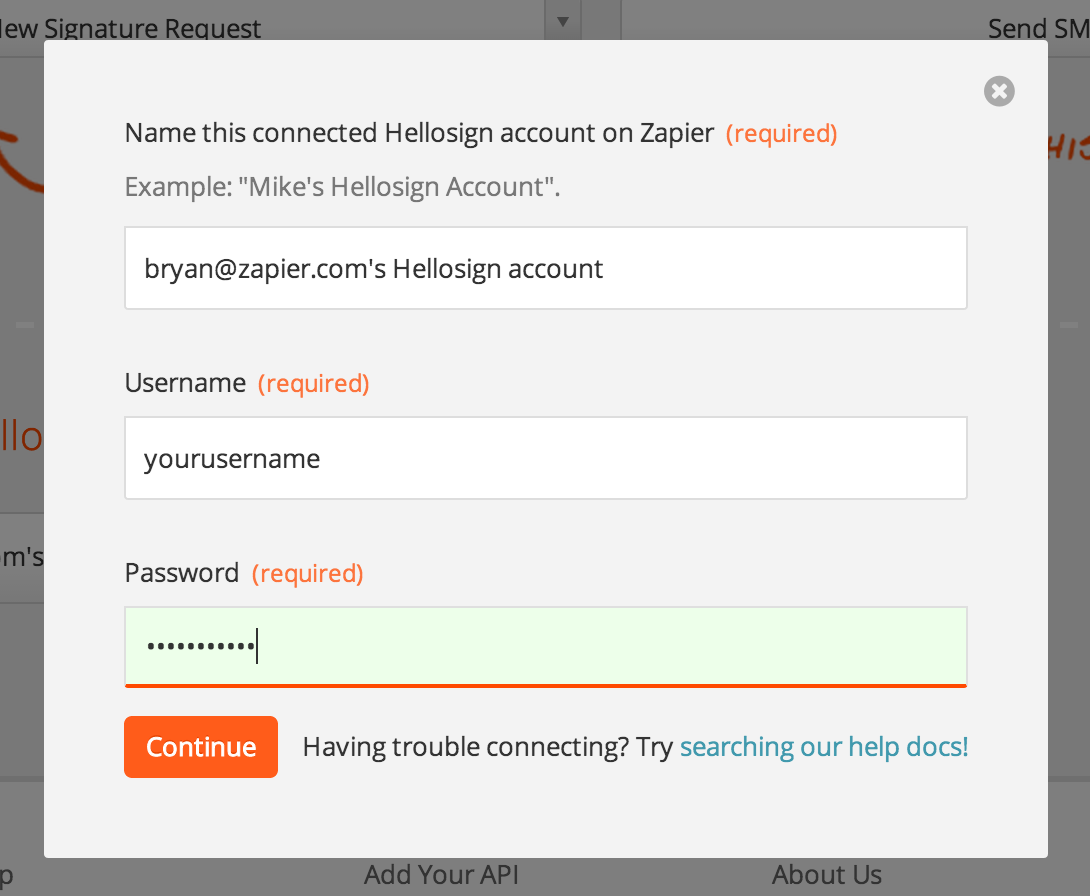Close the Hellosign account dialog
1090x896 pixels.
999,91
